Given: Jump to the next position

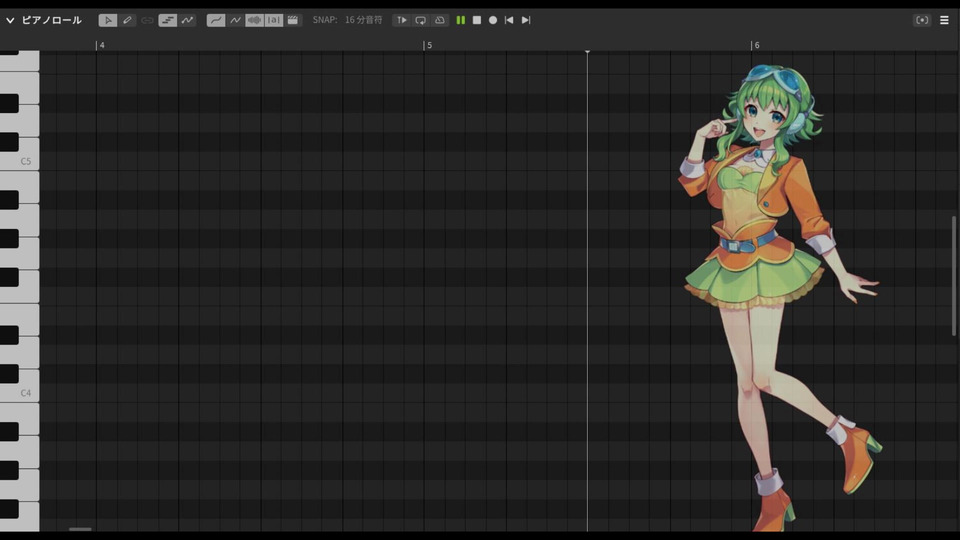Looking at the screenshot, I should click(525, 20).
